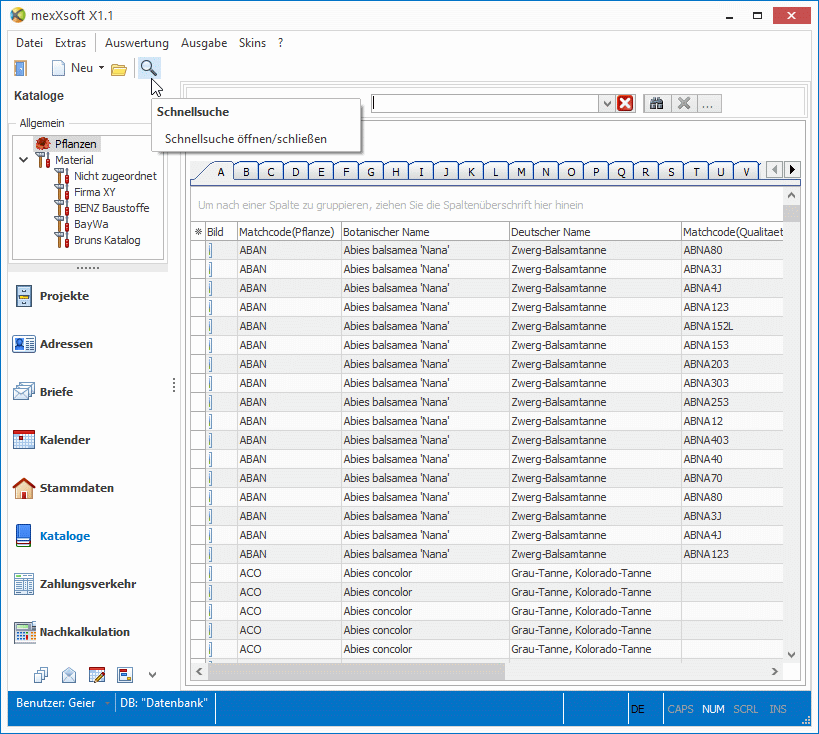Switch to the B letter tab
This screenshot has width=819, height=734.
[246, 172]
